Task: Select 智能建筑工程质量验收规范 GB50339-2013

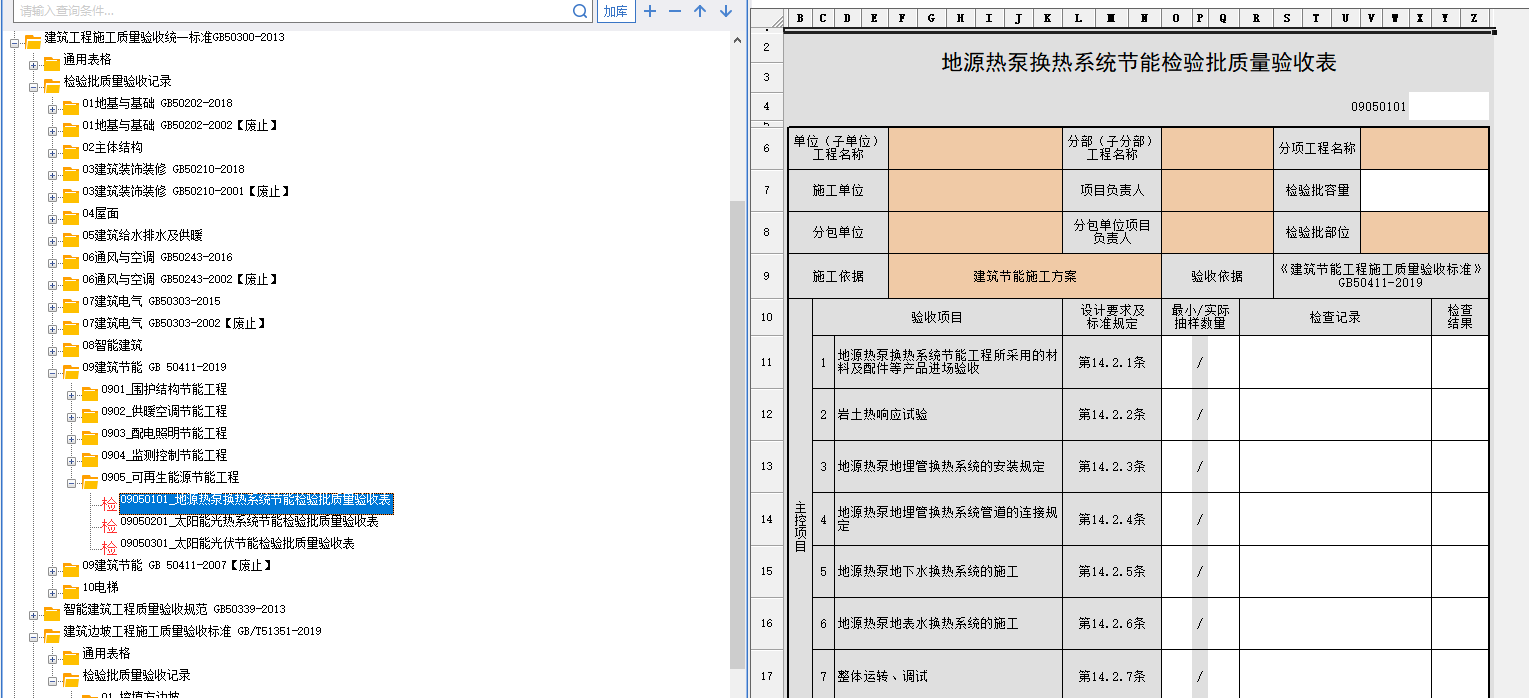Action: click(174, 609)
